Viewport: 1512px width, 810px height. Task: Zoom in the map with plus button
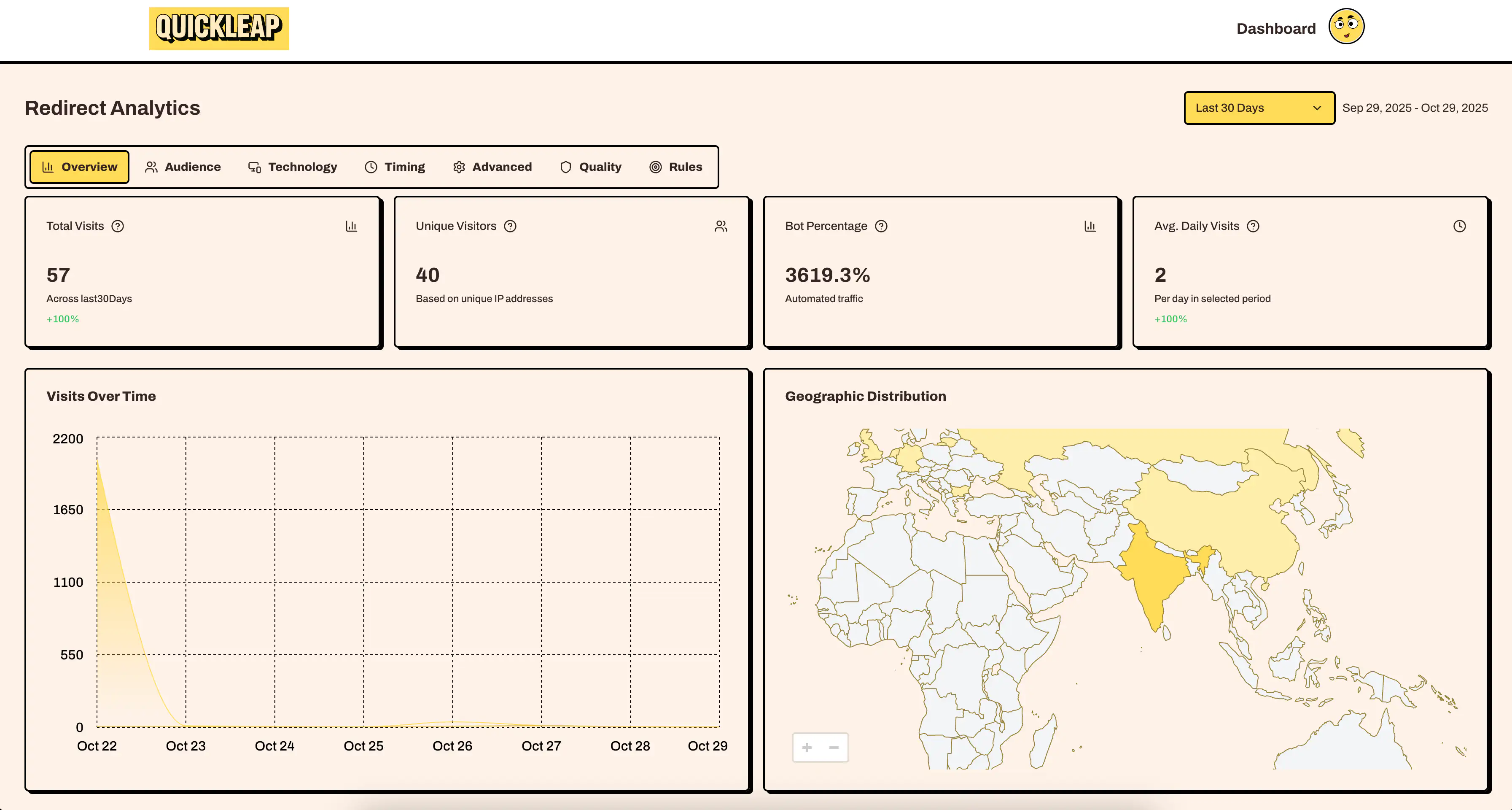pyautogui.click(x=807, y=747)
